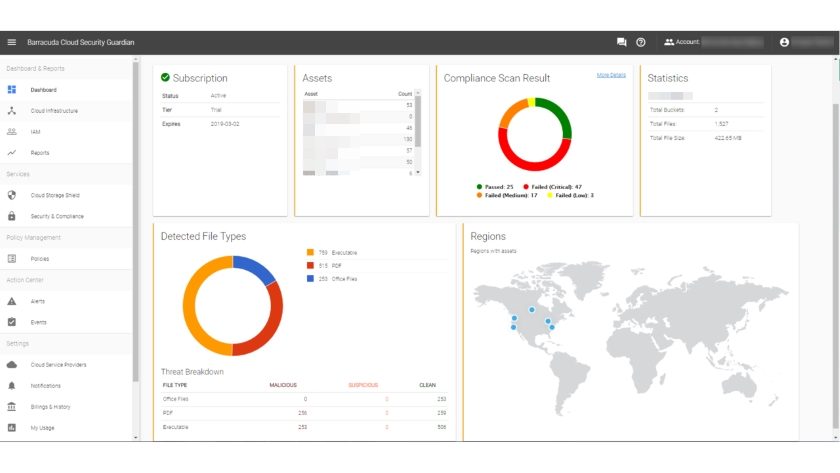Click the orange Failed (Medium) legend swatch
This screenshot has height=473, width=840.
(x=479, y=196)
